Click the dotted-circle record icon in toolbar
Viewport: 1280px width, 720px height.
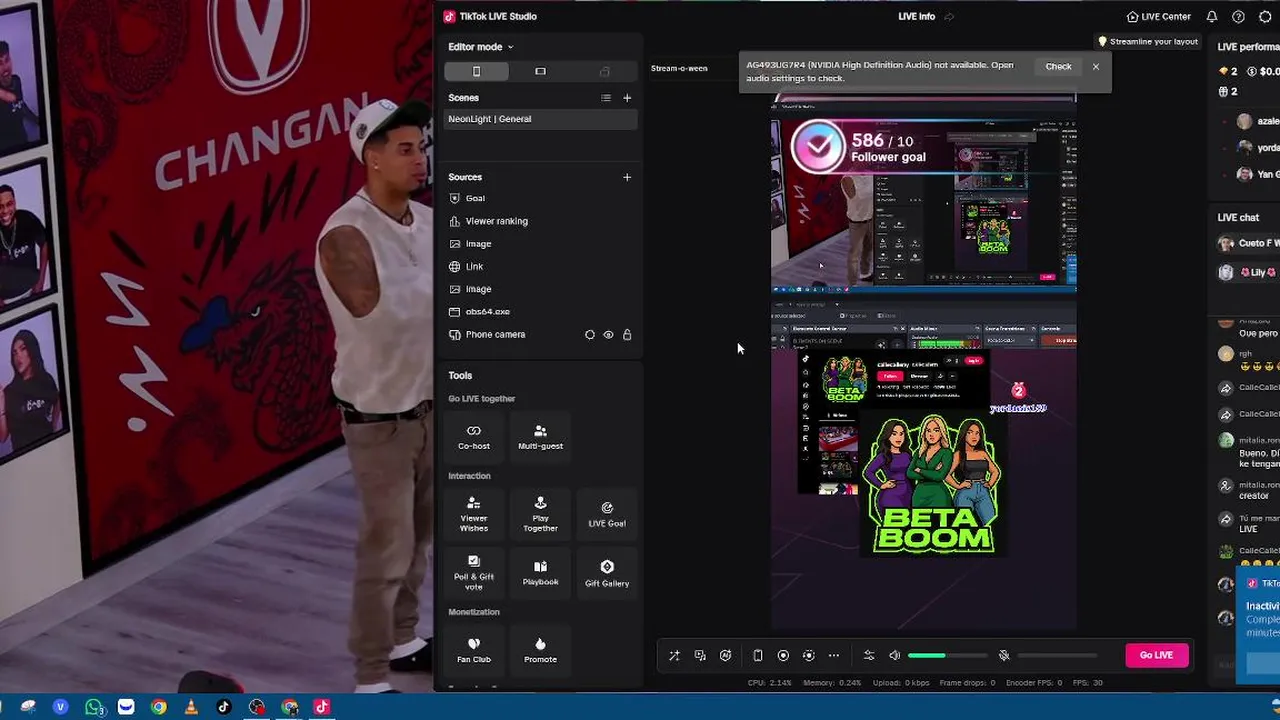pyautogui.click(x=809, y=656)
